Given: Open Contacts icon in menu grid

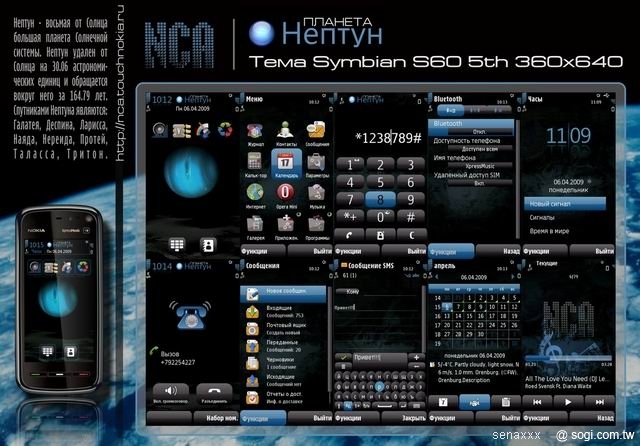Looking at the screenshot, I should pyautogui.click(x=285, y=129).
